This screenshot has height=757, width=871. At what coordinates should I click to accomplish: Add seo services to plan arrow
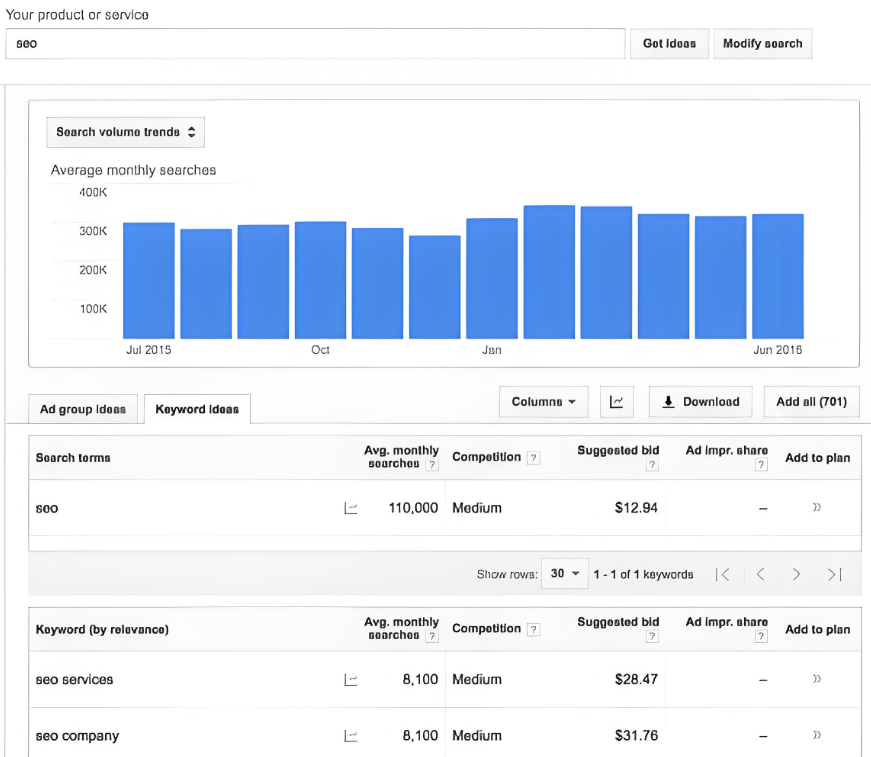click(817, 680)
